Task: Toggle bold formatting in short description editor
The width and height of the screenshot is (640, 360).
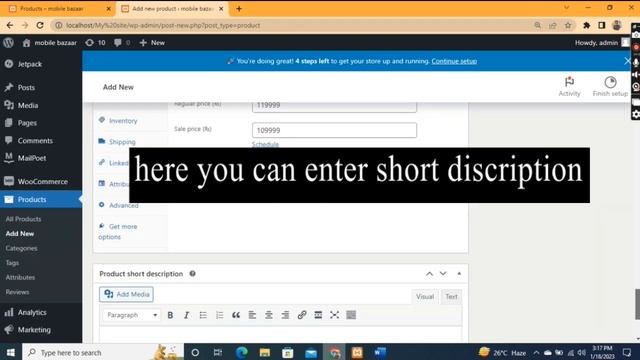Action: click(170, 315)
